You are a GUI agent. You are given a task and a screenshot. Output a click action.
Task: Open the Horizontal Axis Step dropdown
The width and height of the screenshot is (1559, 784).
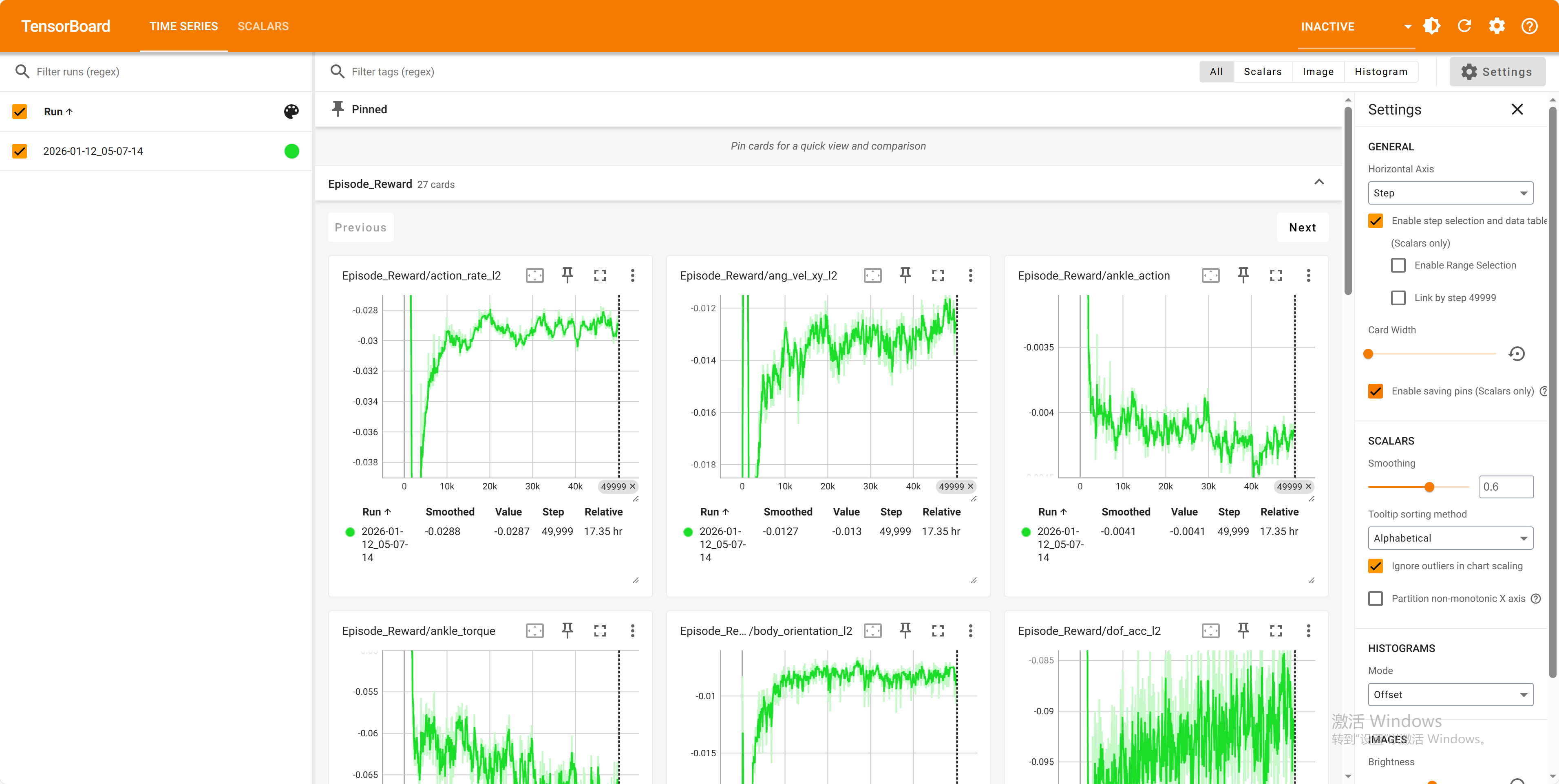[1450, 193]
